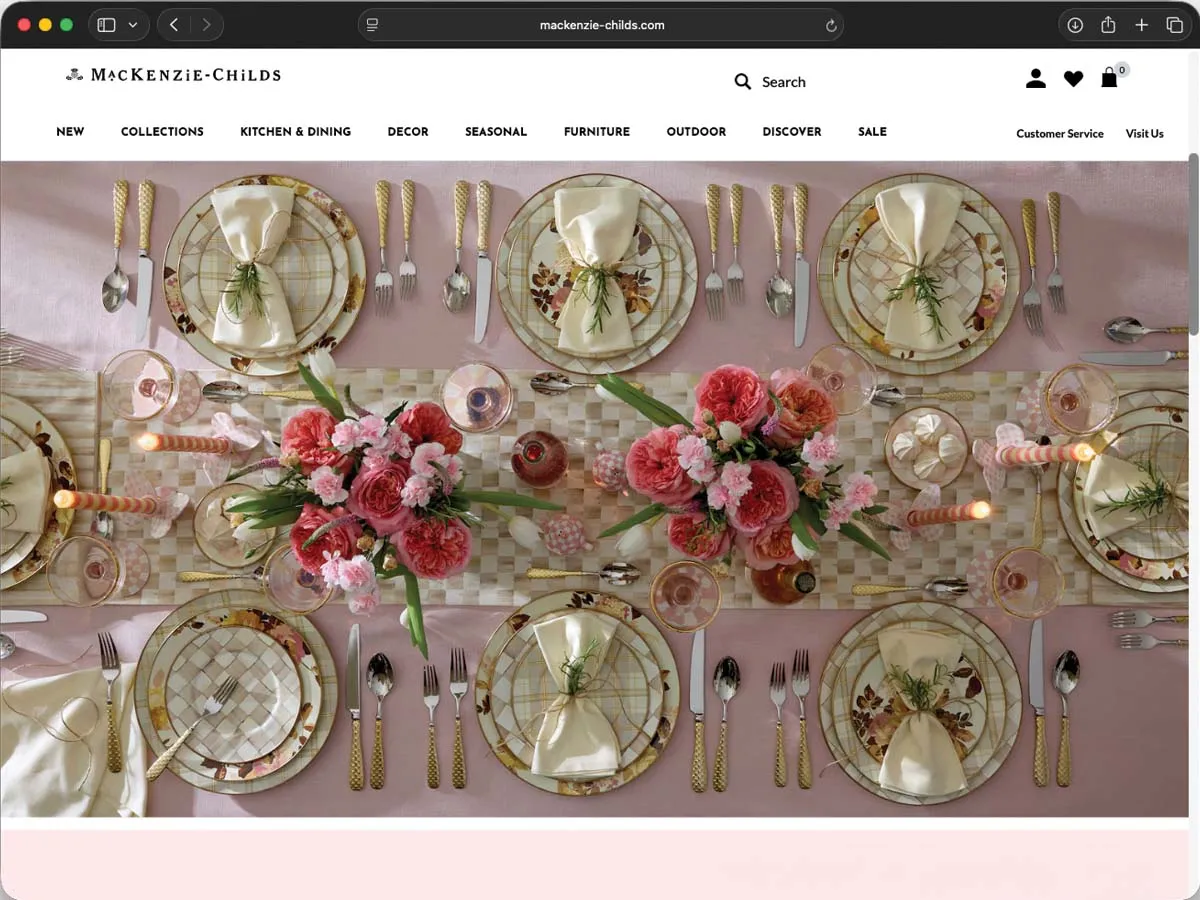
Task: Click the Visit Us link
Action: pos(1144,133)
